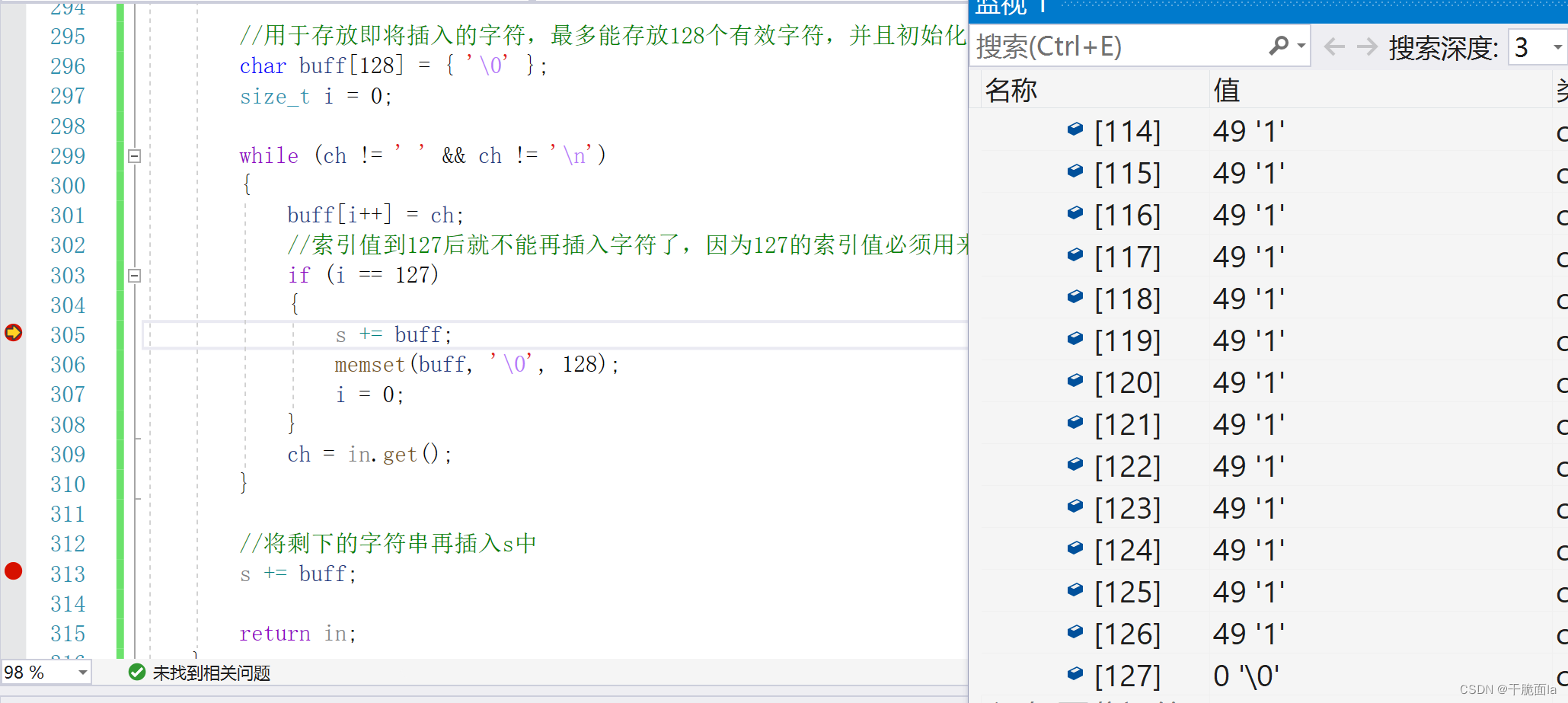
Task: Click the code 's += buff;' on line 305
Action: (394, 335)
